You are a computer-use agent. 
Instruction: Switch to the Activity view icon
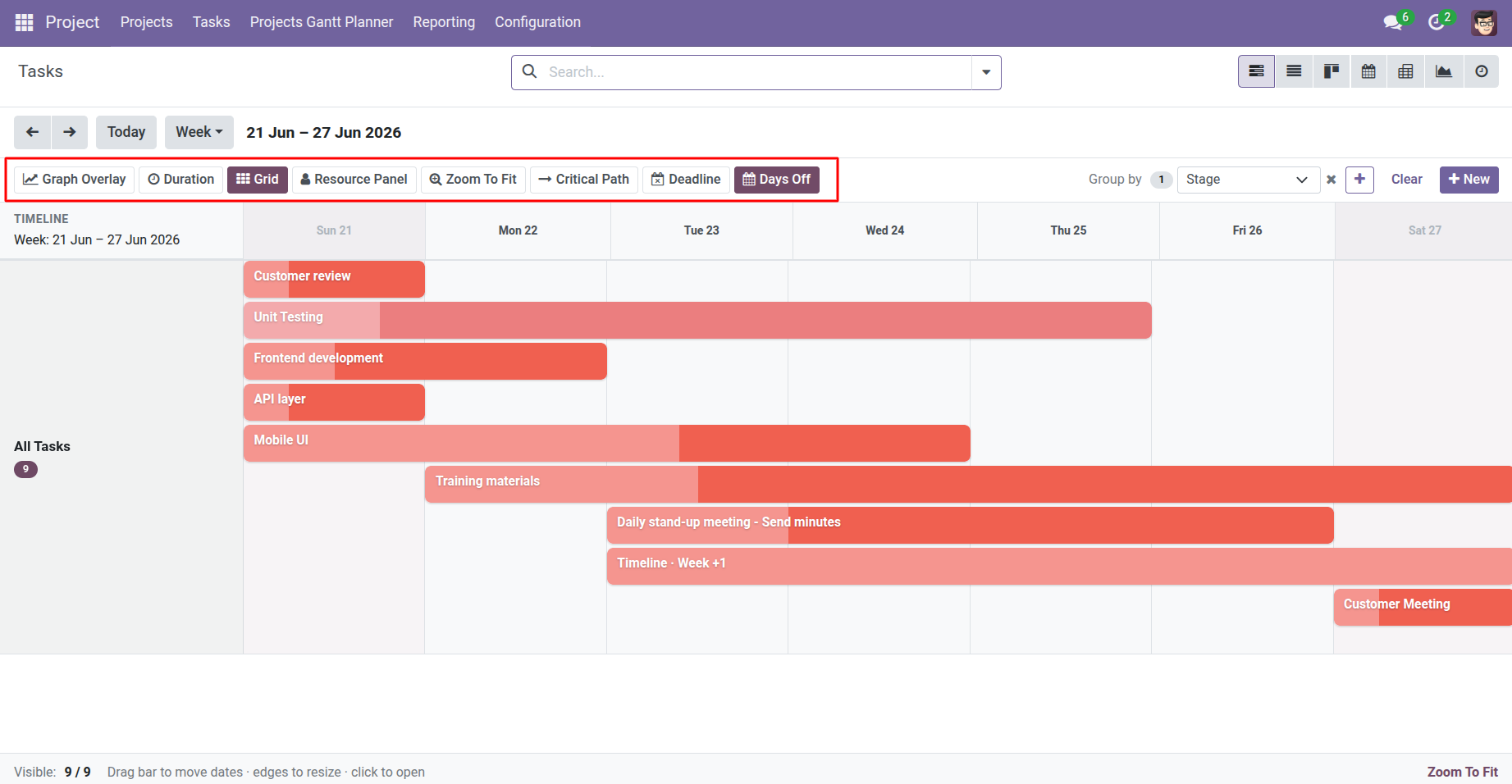(1481, 71)
